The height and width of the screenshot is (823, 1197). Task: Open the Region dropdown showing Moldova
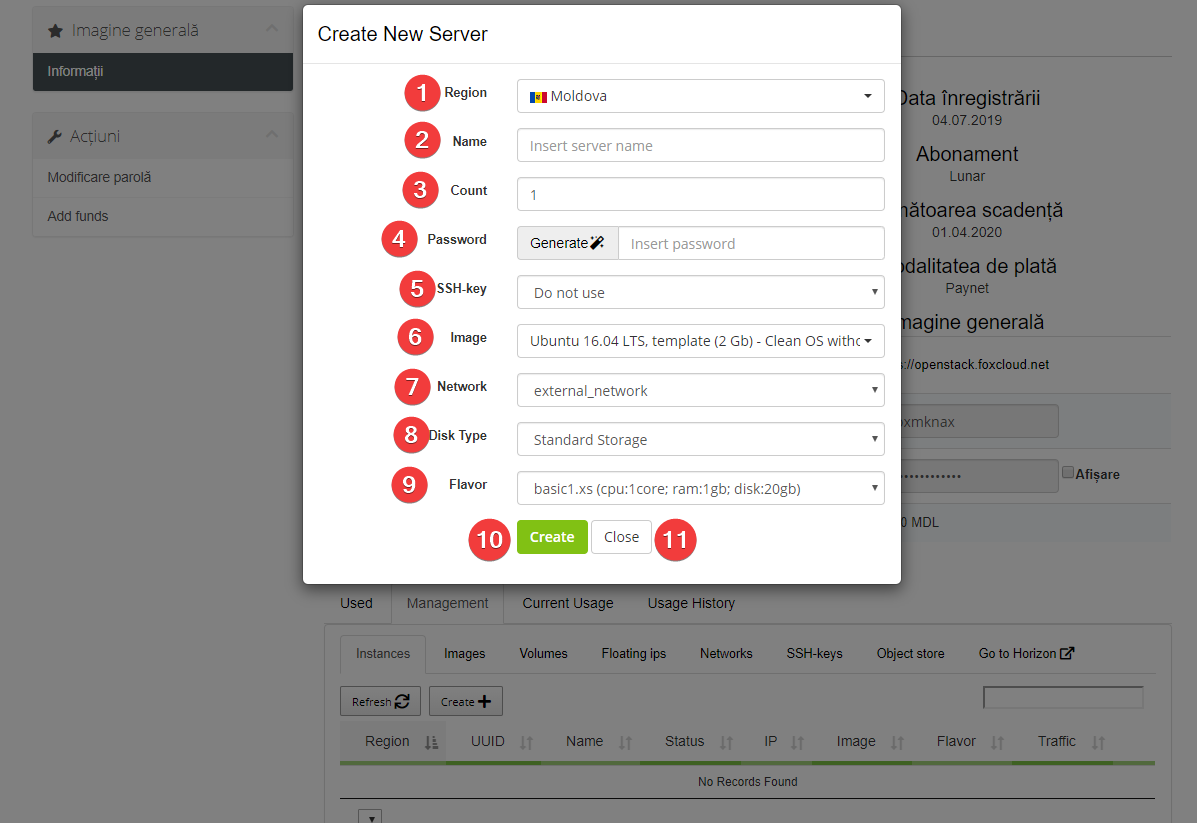click(x=700, y=96)
